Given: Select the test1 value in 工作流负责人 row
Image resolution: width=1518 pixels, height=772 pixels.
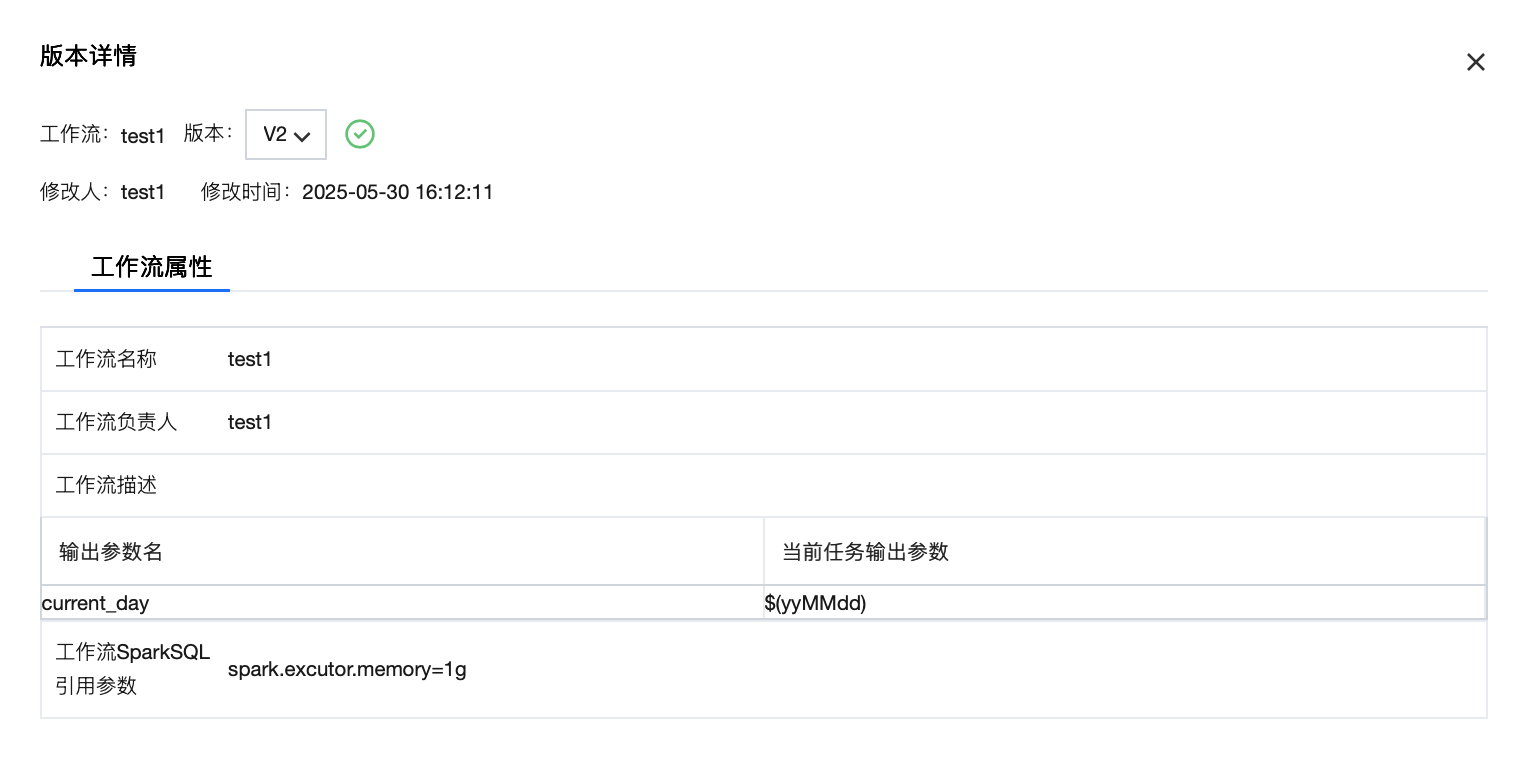Looking at the screenshot, I should coord(250,422).
